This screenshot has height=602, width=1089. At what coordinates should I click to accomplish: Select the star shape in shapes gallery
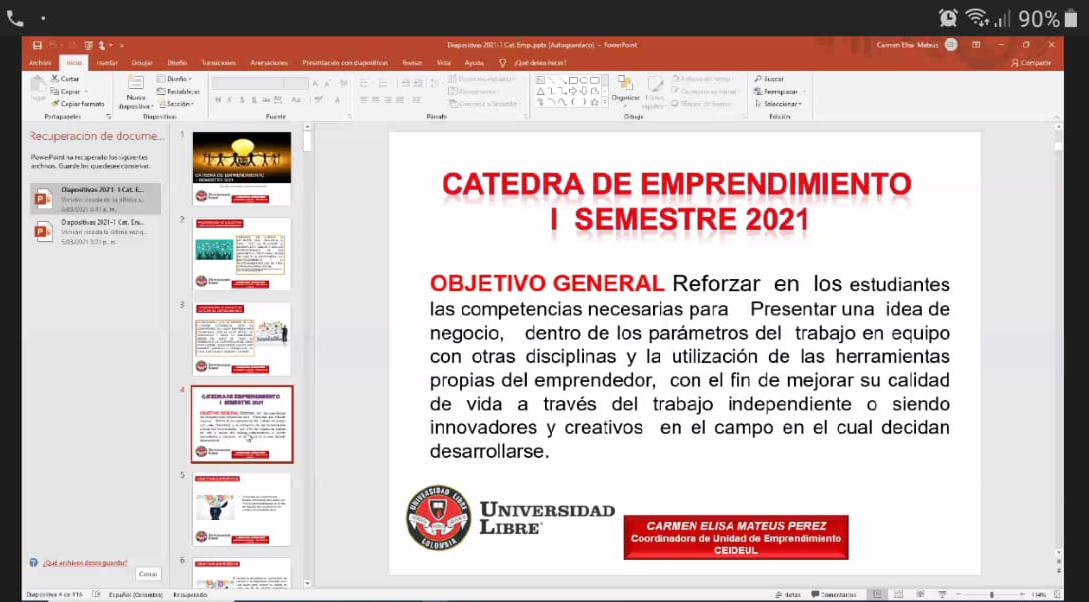click(x=595, y=102)
